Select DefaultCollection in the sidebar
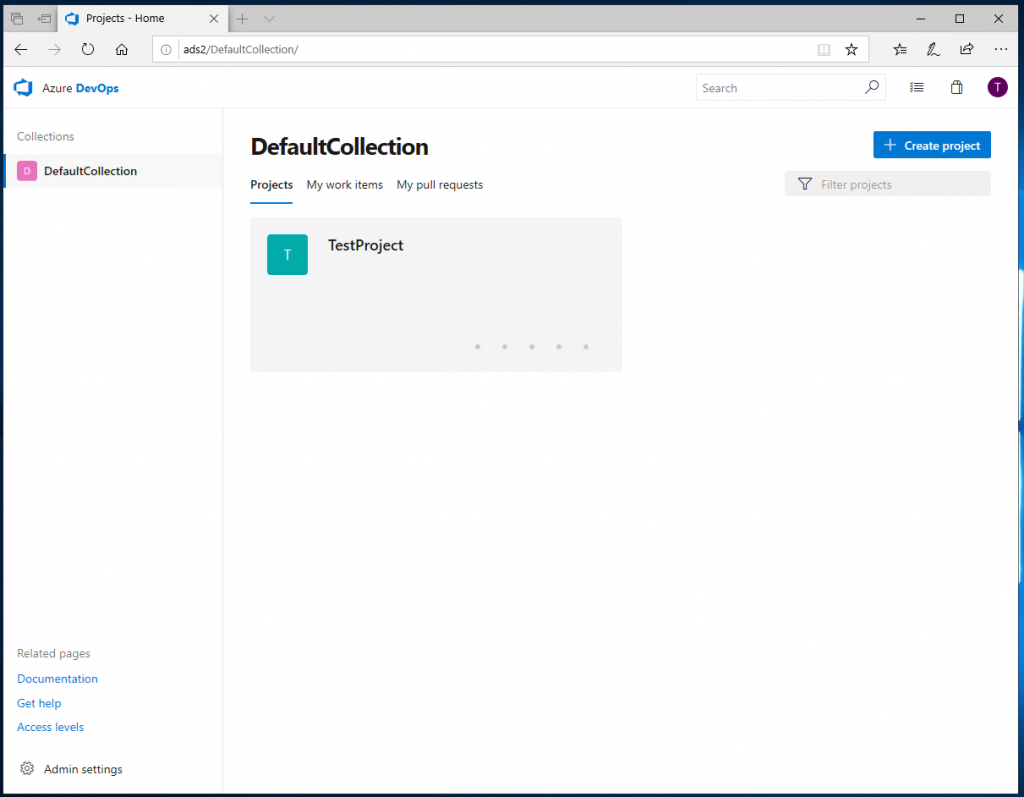The height and width of the screenshot is (797, 1024). click(90, 171)
